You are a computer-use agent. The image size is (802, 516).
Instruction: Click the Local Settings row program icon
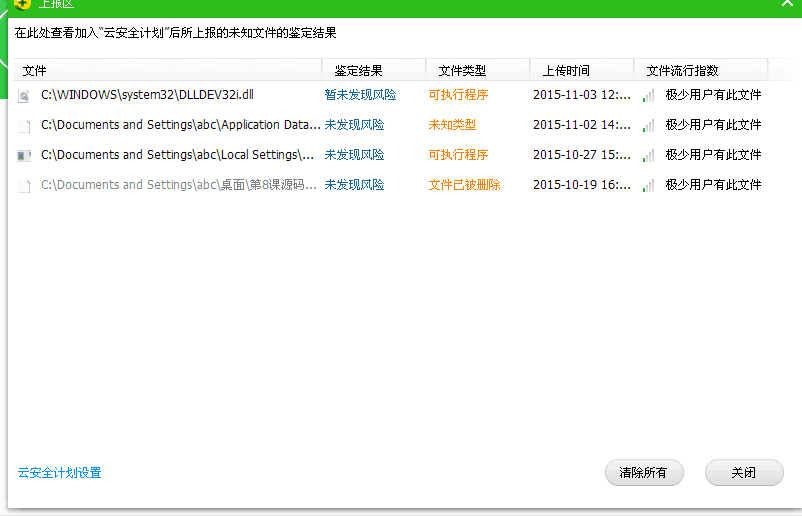point(24,155)
